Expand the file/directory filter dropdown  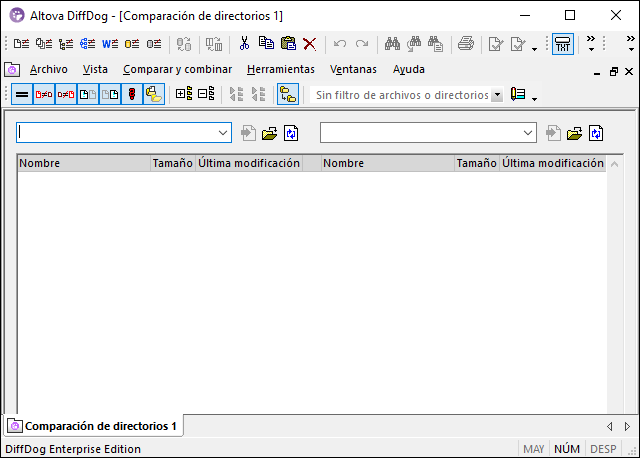click(497, 95)
